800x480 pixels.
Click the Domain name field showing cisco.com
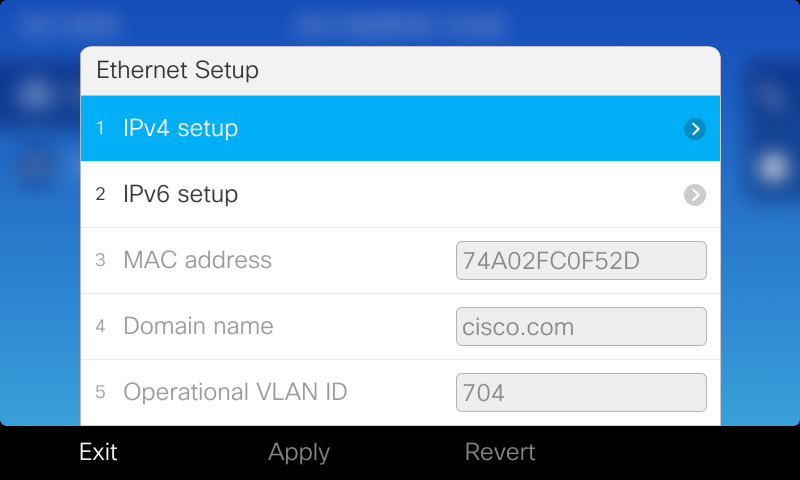pyautogui.click(x=581, y=326)
